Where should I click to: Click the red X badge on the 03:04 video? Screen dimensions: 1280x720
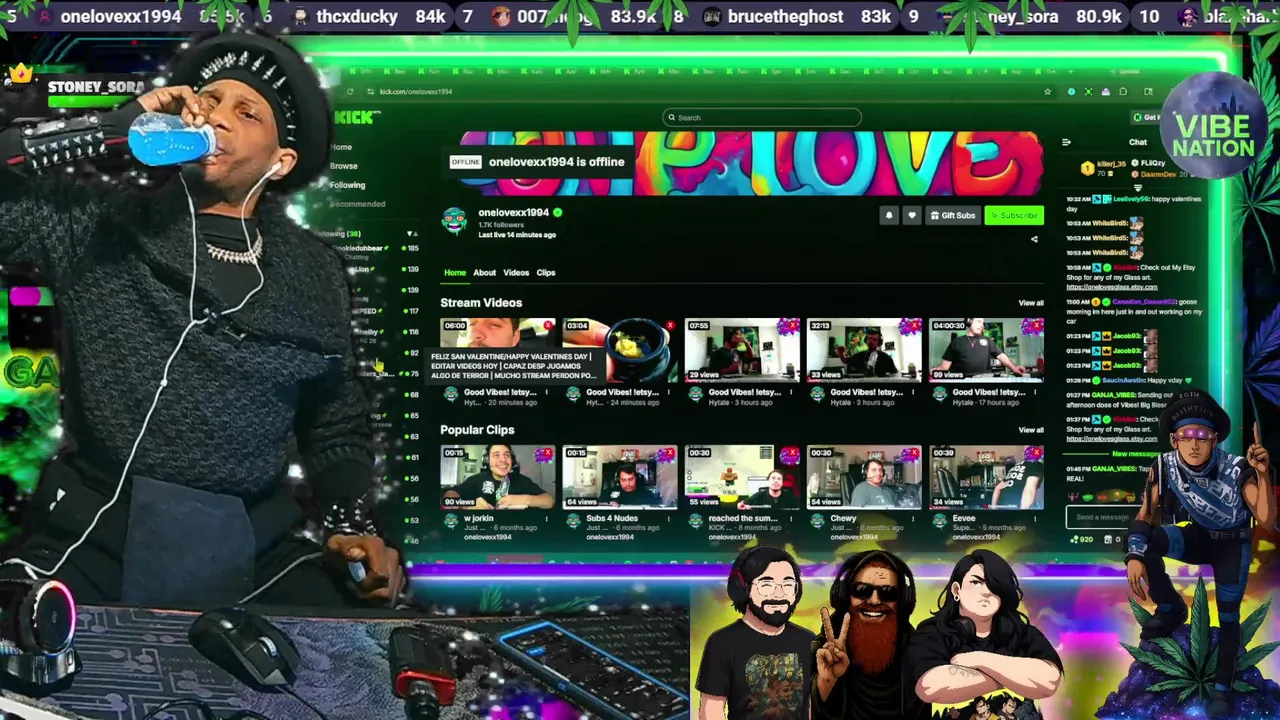click(669, 326)
